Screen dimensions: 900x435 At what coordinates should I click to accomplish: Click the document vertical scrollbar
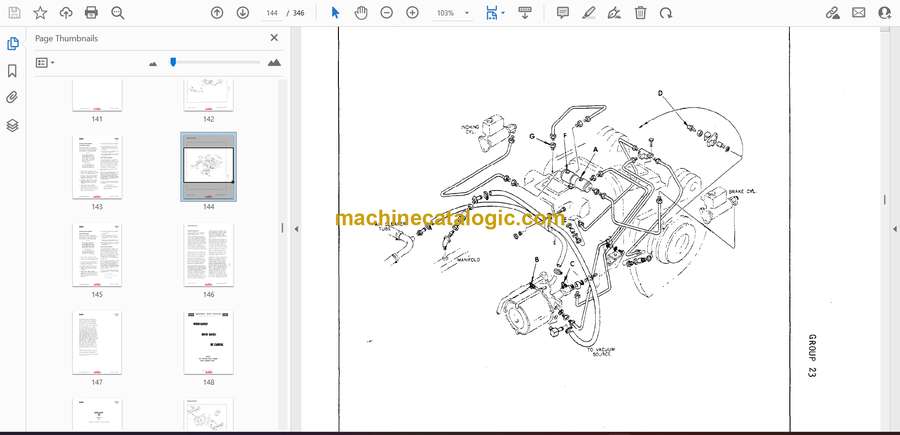tap(885, 228)
